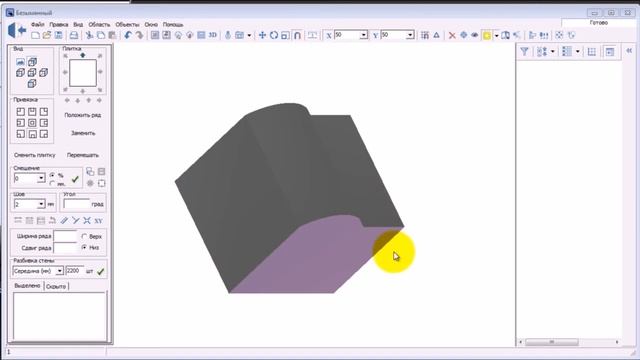
Task: Select the first Вид view mode icon
Action: tap(20, 62)
